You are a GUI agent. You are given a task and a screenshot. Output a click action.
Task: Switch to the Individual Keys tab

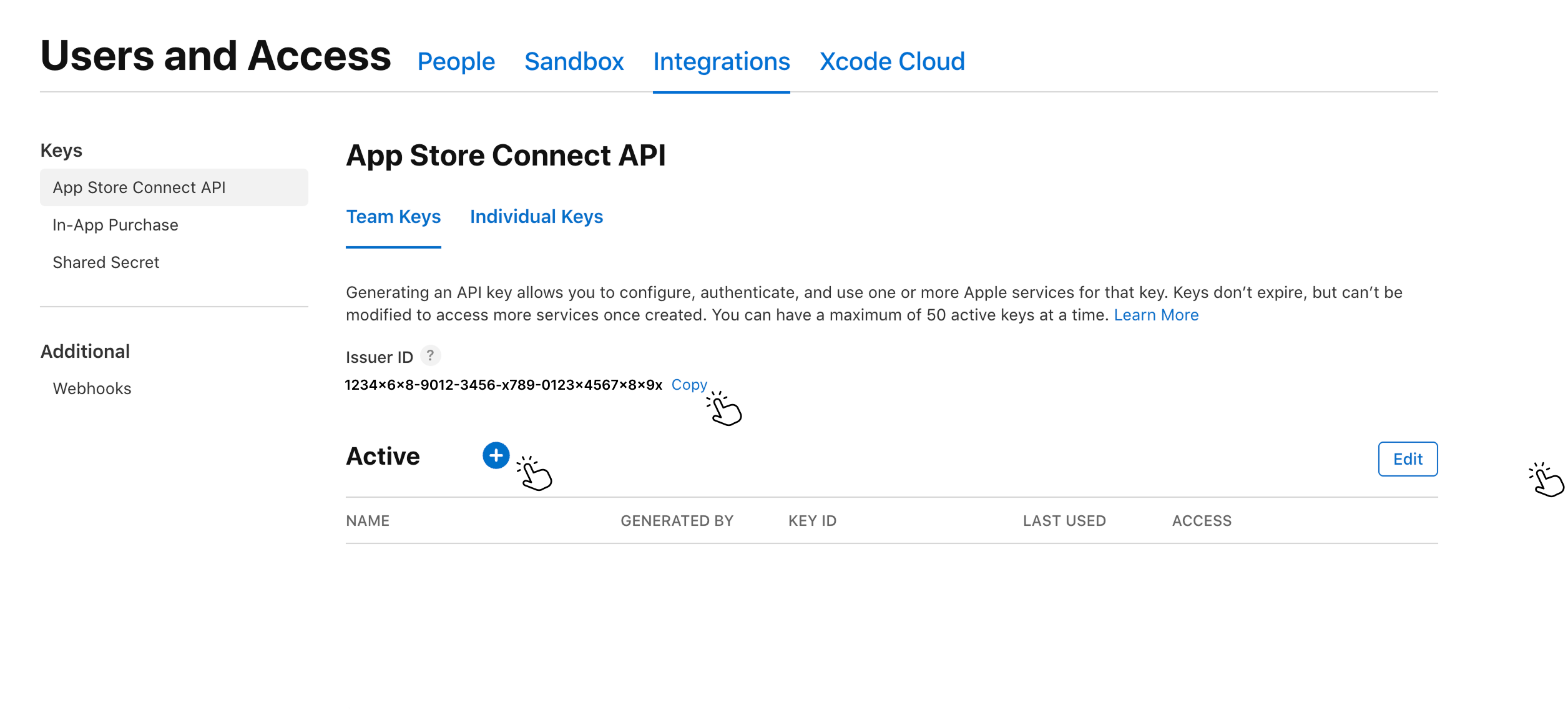[536, 217]
